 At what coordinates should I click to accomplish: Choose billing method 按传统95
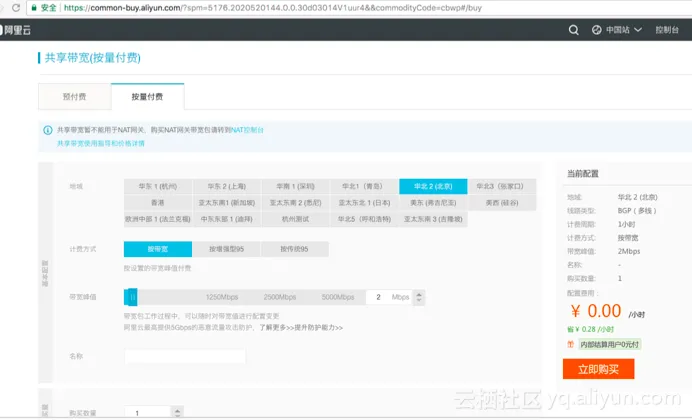point(295,249)
